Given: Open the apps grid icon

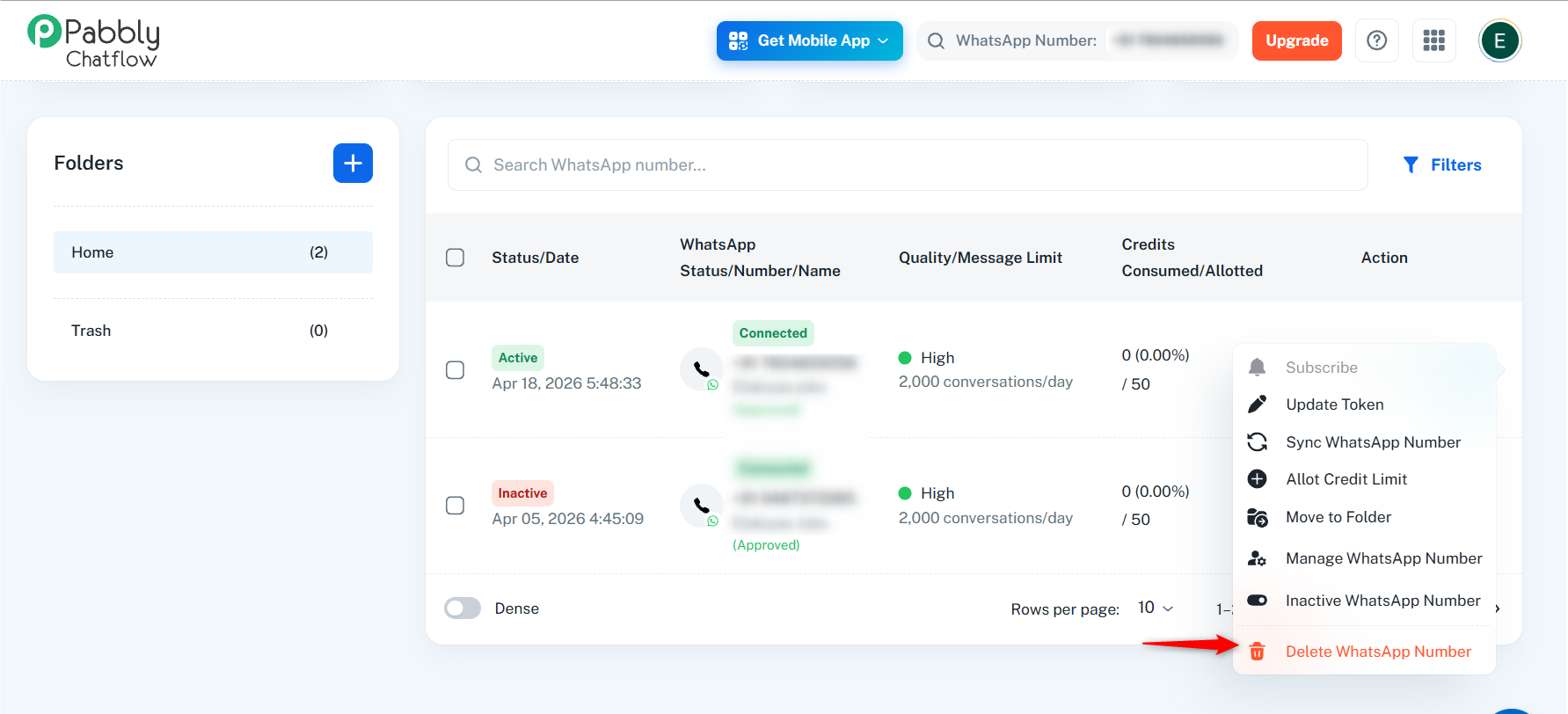Looking at the screenshot, I should point(1434,40).
